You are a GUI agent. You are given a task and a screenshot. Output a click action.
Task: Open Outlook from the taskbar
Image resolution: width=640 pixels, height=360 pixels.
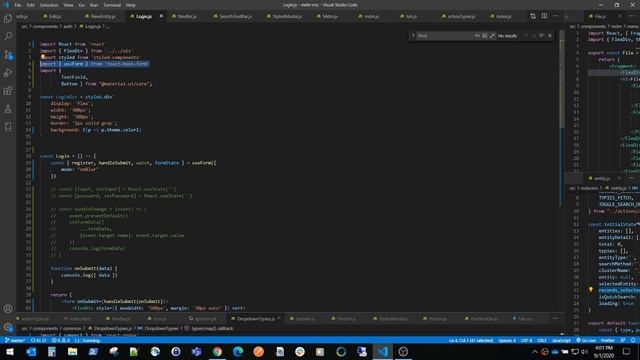click(x=31, y=351)
